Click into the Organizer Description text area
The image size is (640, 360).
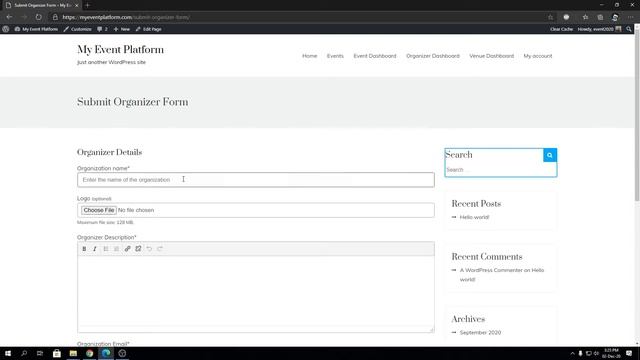pyautogui.click(x=256, y=292)
